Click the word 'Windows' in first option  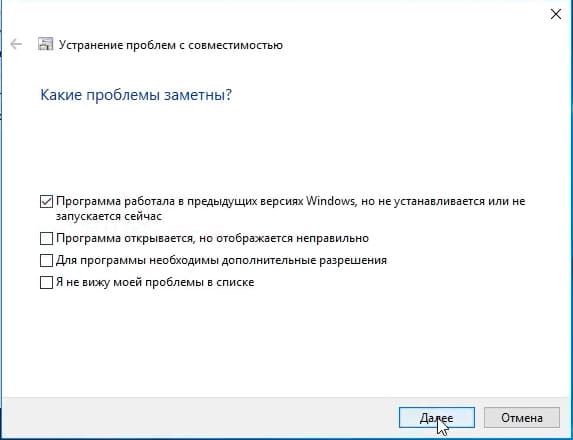pos(330,201)
